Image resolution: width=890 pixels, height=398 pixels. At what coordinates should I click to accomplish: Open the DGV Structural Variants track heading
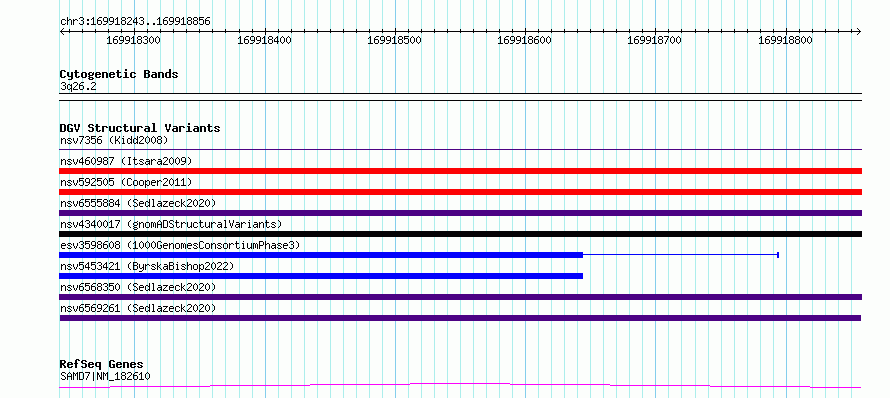pyautogui.click(x=140, y=128)
